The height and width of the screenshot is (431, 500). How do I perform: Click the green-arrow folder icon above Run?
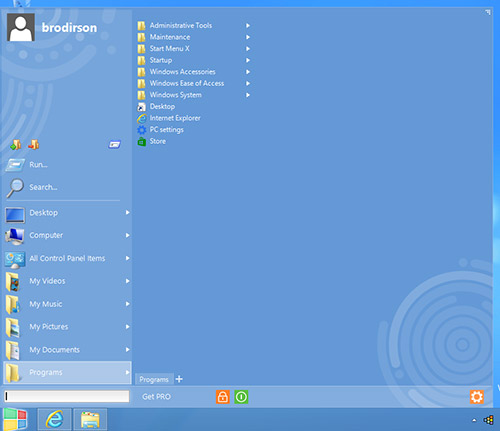[15, 145]
